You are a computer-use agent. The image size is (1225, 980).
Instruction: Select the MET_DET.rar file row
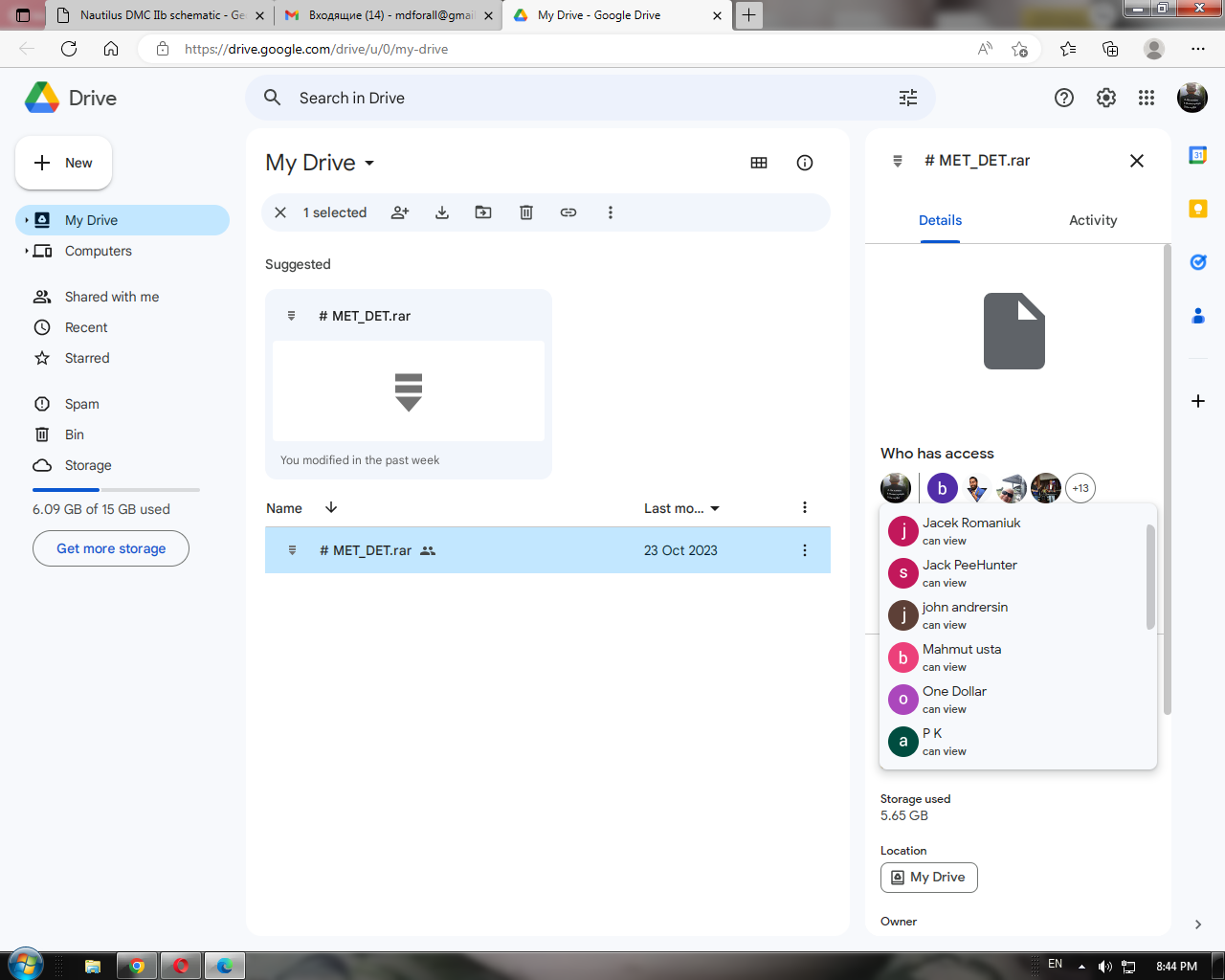pos(547,550)
